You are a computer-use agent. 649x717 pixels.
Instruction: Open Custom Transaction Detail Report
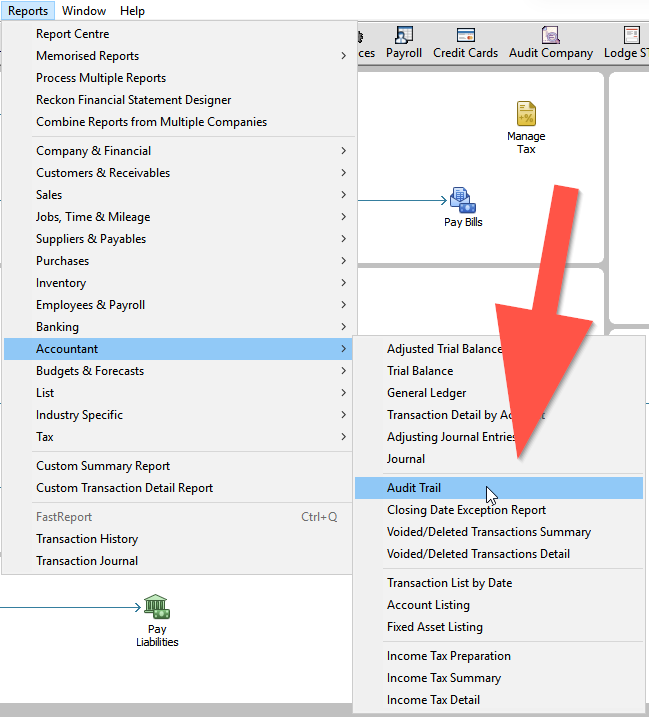click(178, 487)
